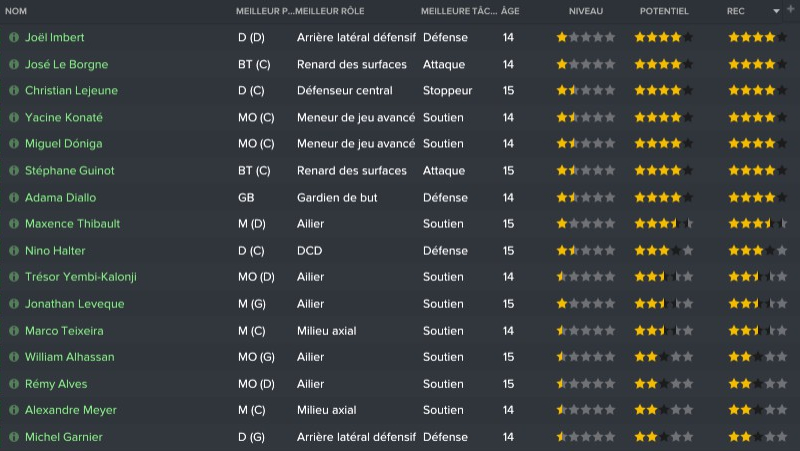Open the info icon for José Le Borgne
This screenshot has height=451, width=800.
(13, 64)
